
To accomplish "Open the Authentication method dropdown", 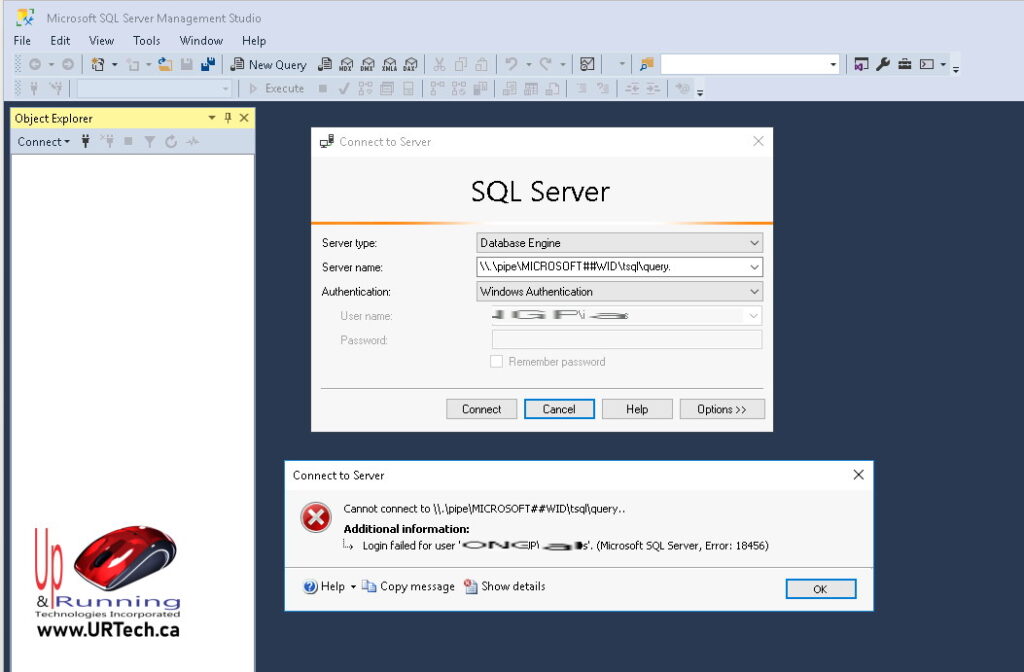I will pos(753,291).
